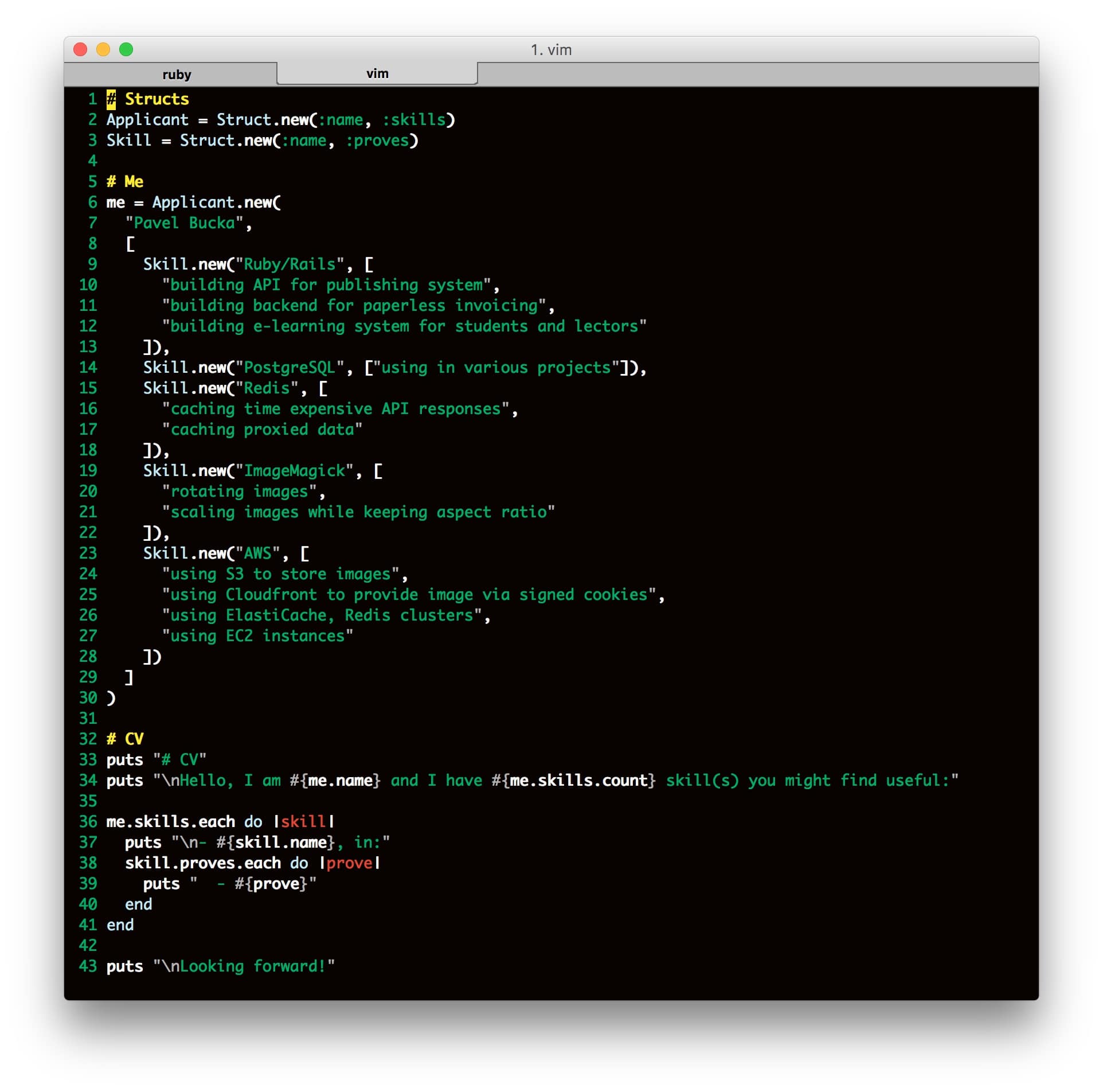Click '|skill|' block parameter on line 36
Viewport: 1103px width, 1092px height.
(304, 821)
